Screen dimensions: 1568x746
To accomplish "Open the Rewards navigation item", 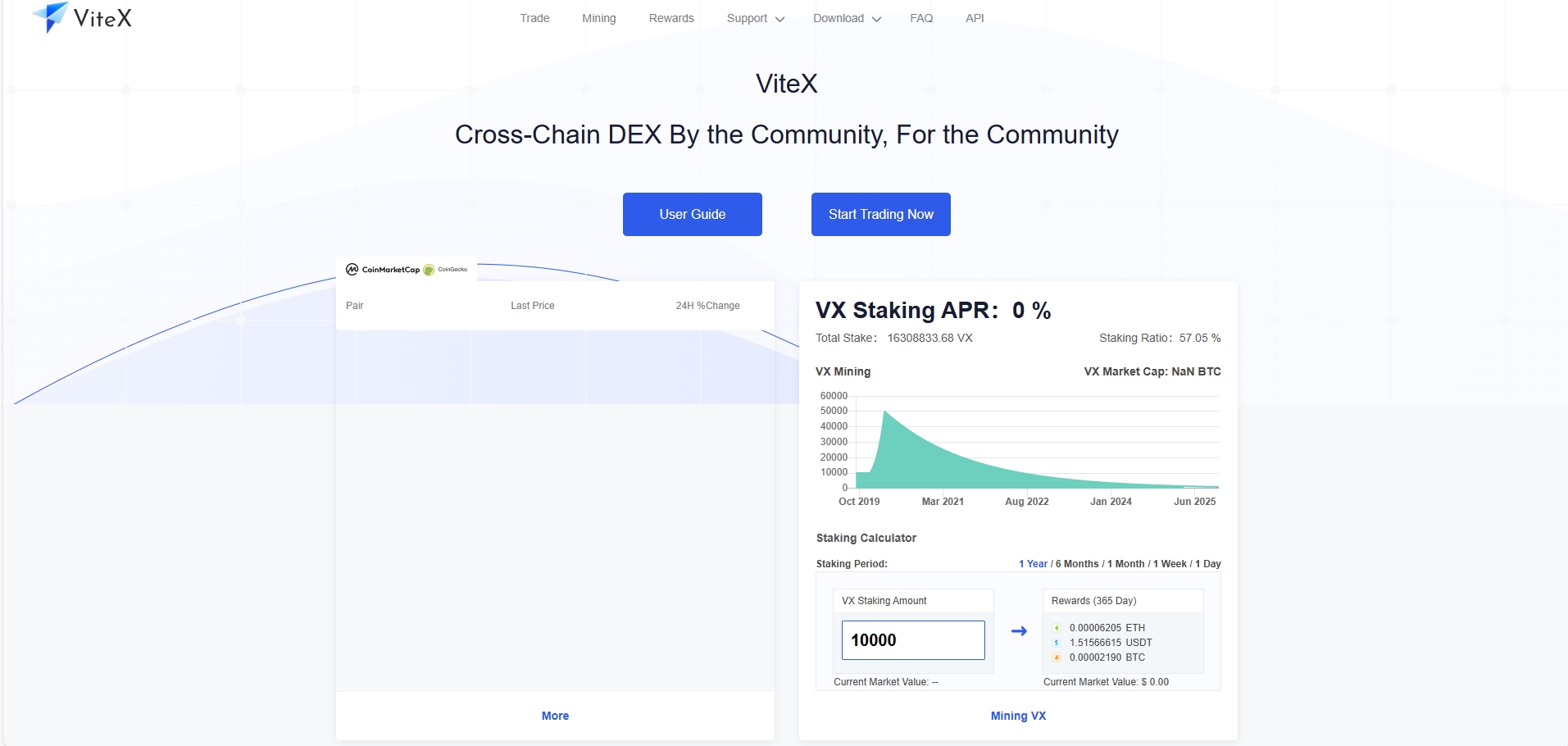I will coord(671,18).
